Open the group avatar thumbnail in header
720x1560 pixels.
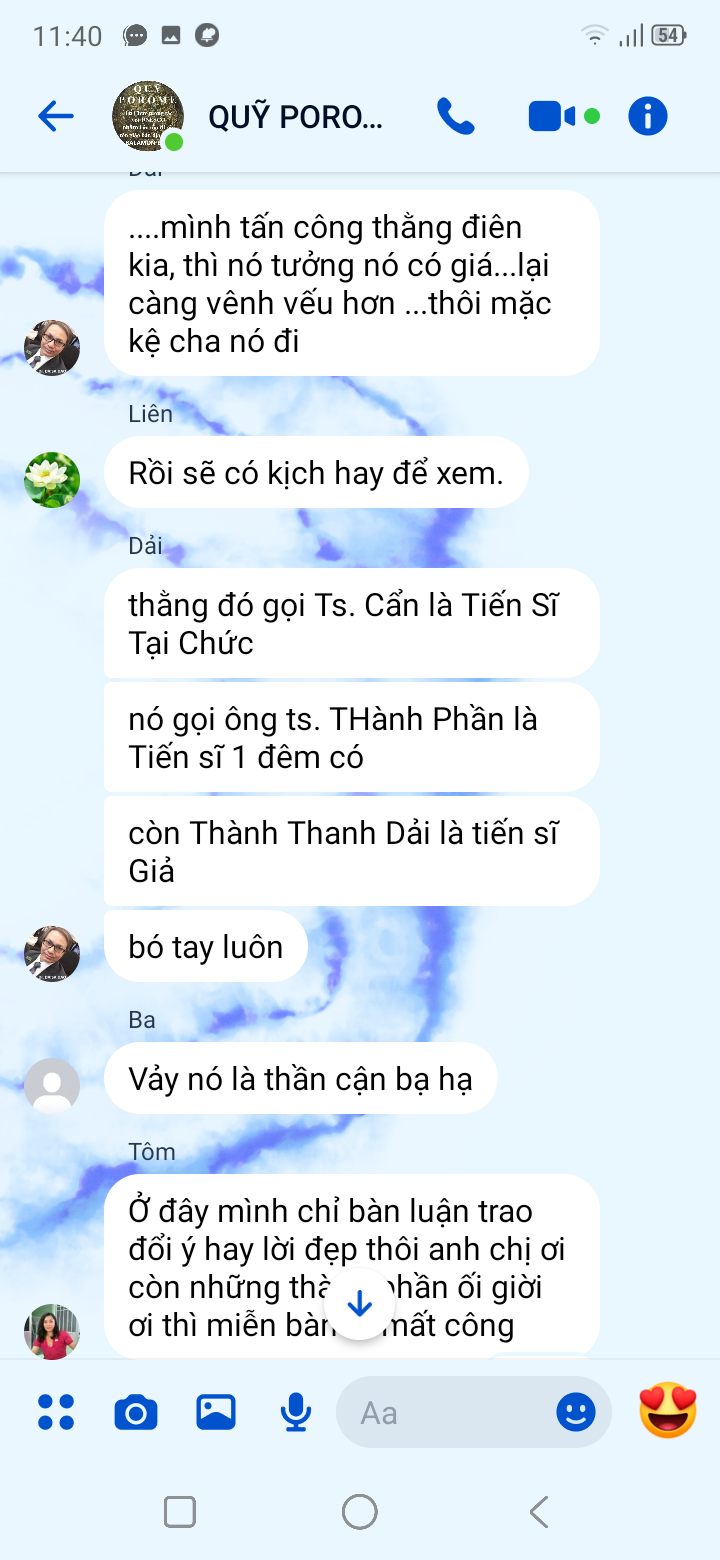tap(148, 117)
